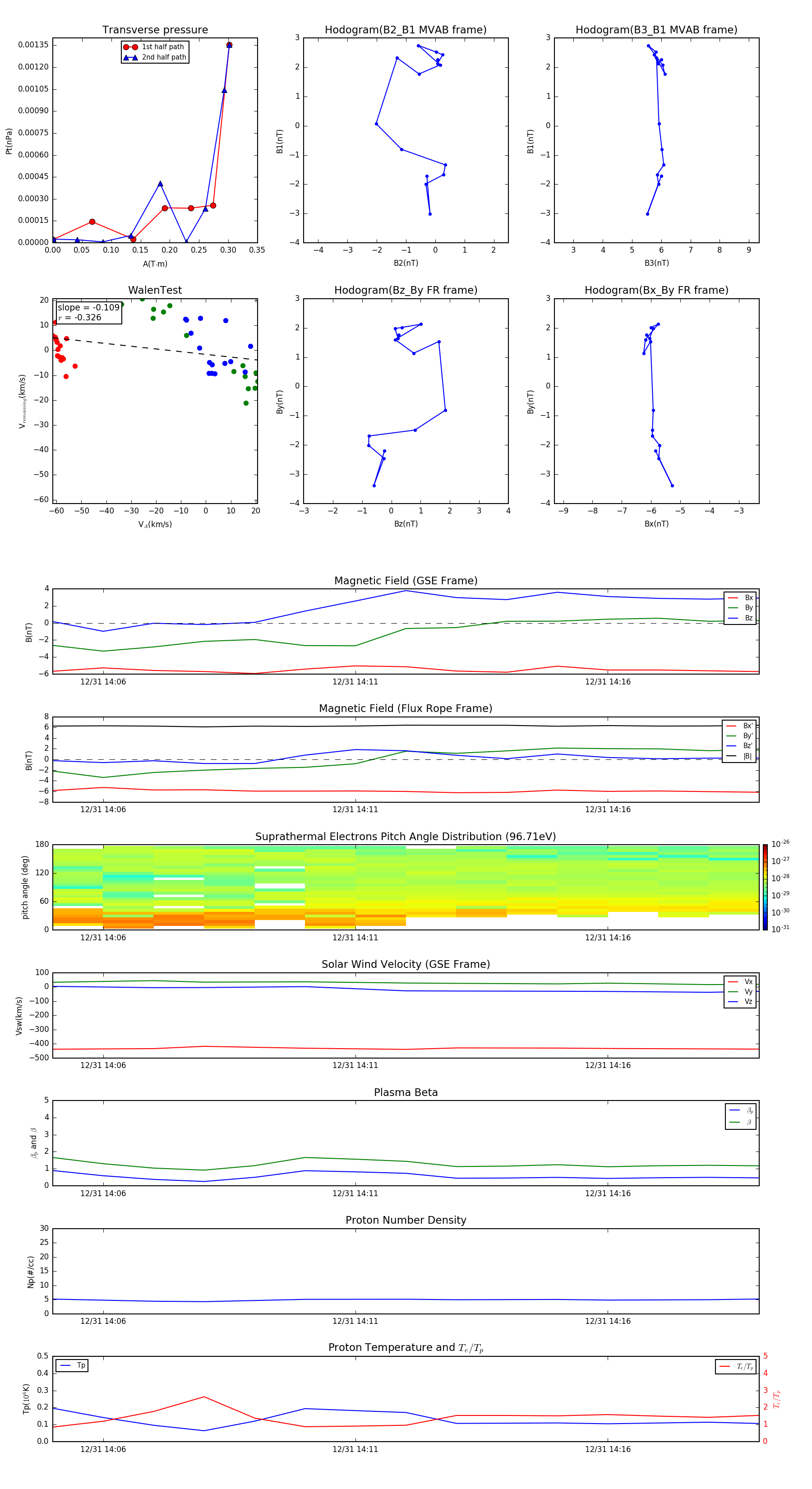Click the Magnetic Field (GSE Frame) title
This screenshot has width=812, height=1489.
(406, 581)
